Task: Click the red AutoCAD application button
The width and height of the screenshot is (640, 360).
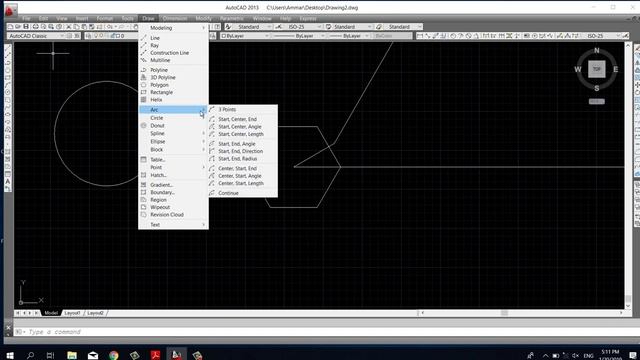Action: pos(10,10)
